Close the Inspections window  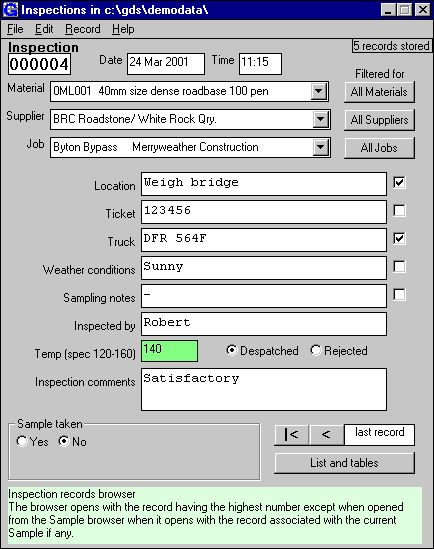coord(422,10)
